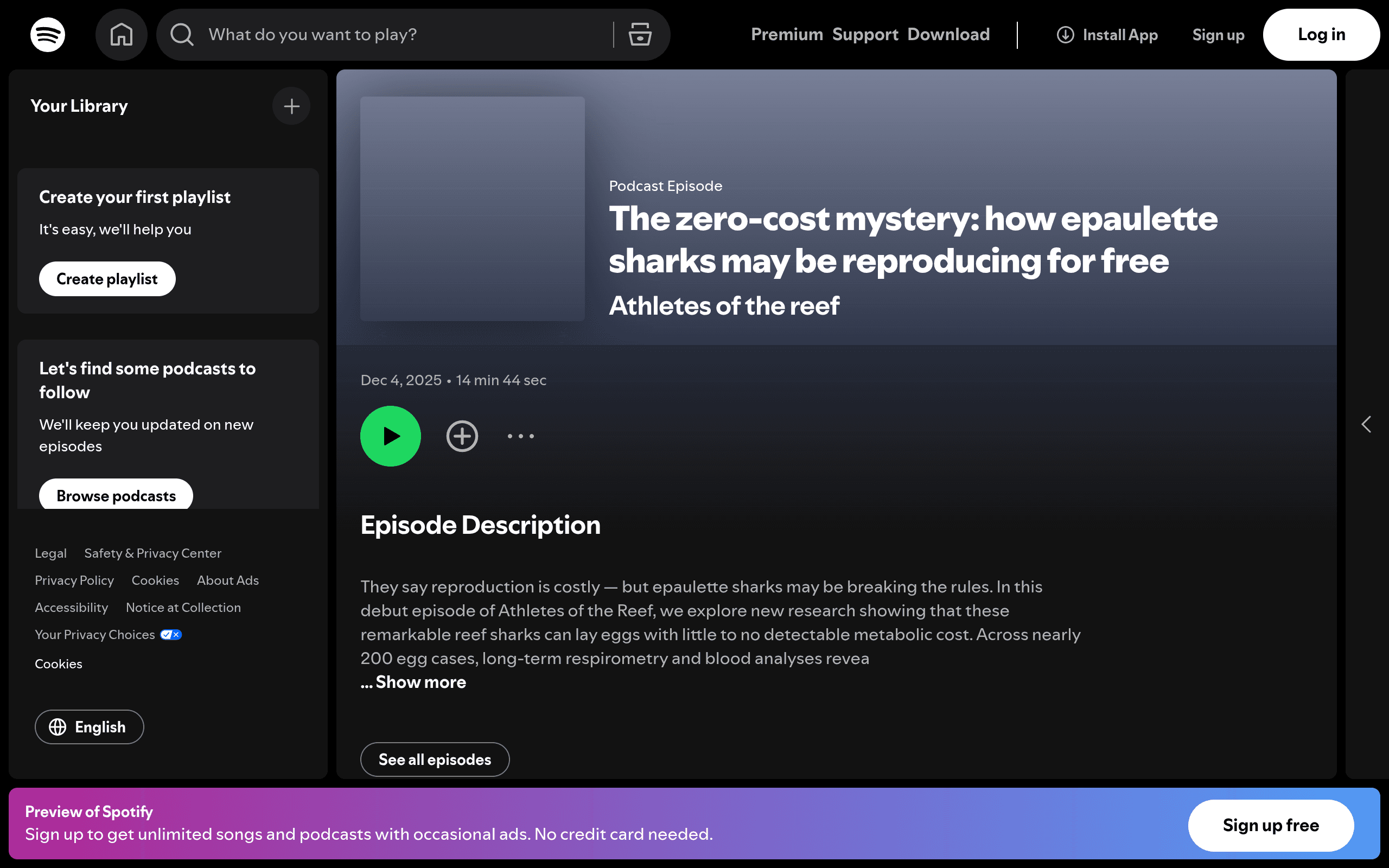This screenshot has width=1389, height=868.
Task: Open the Athletes of the reef show
Action: tap(724, 305)
